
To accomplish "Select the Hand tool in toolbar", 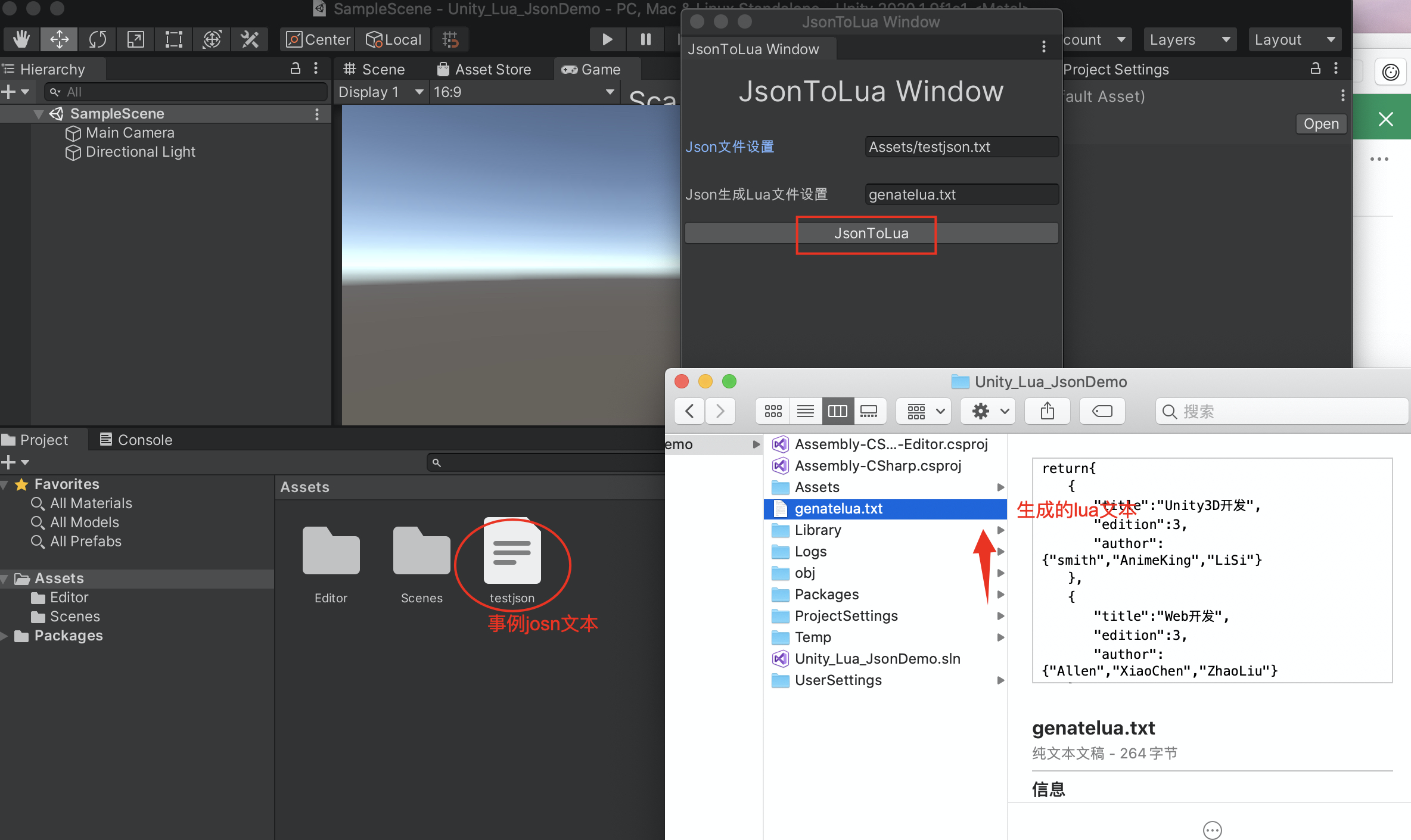I will [21, 39].
